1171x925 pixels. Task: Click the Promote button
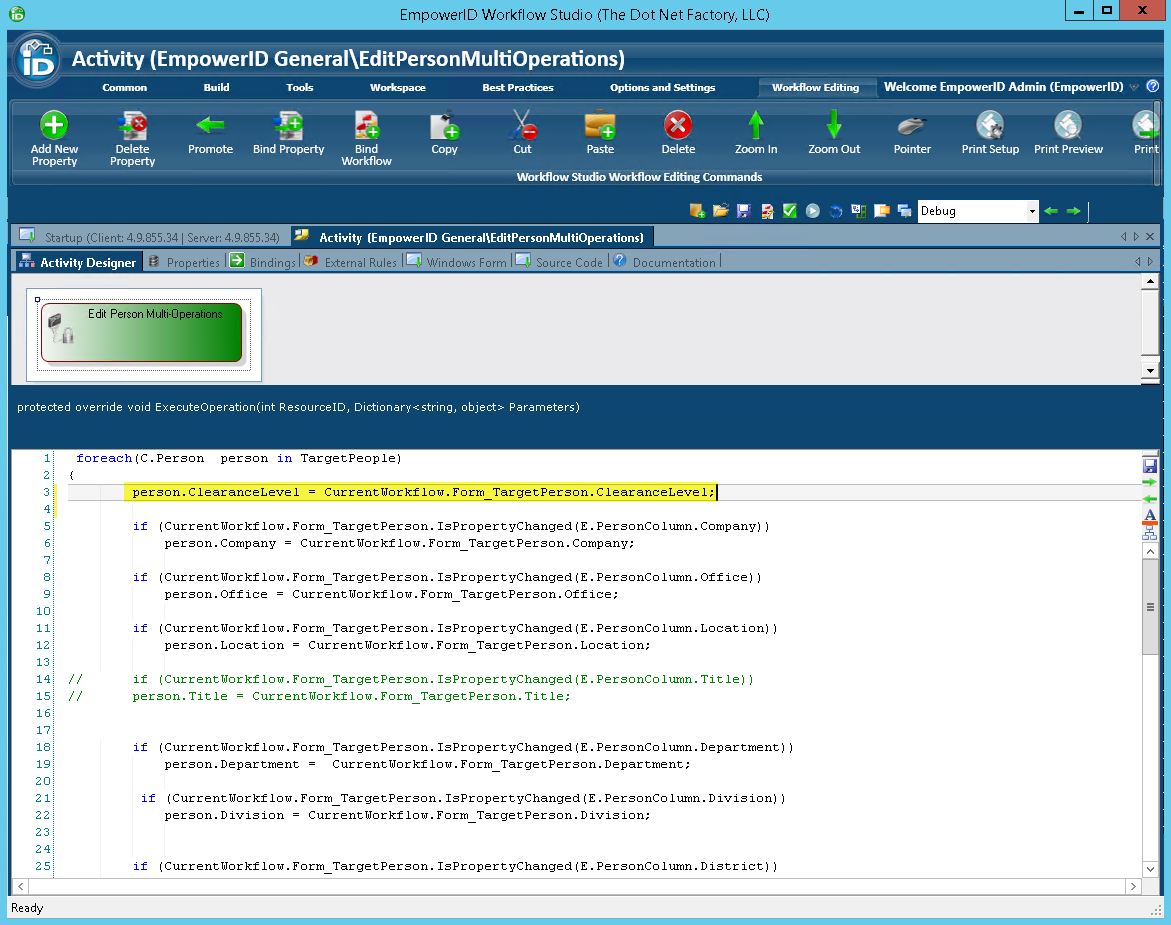210,138
